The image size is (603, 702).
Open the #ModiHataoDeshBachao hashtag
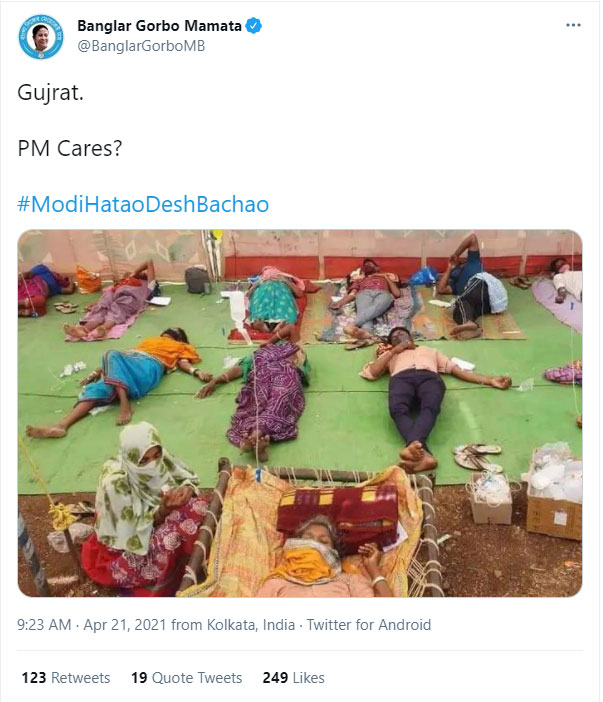click(x=143, y=204)
